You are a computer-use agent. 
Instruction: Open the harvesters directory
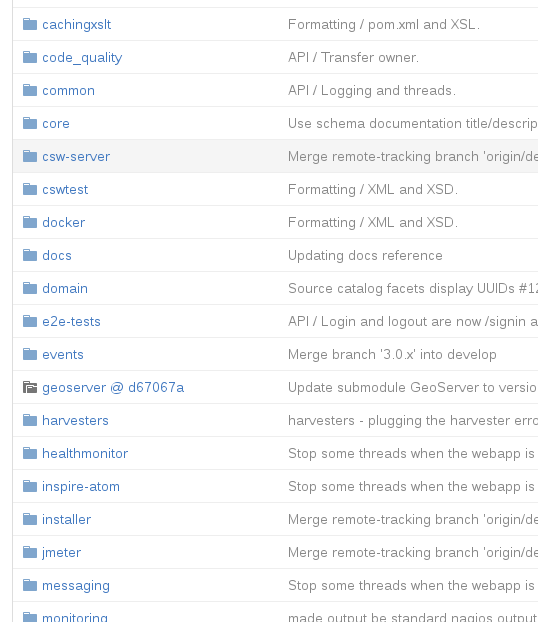[x=75, y=420]
